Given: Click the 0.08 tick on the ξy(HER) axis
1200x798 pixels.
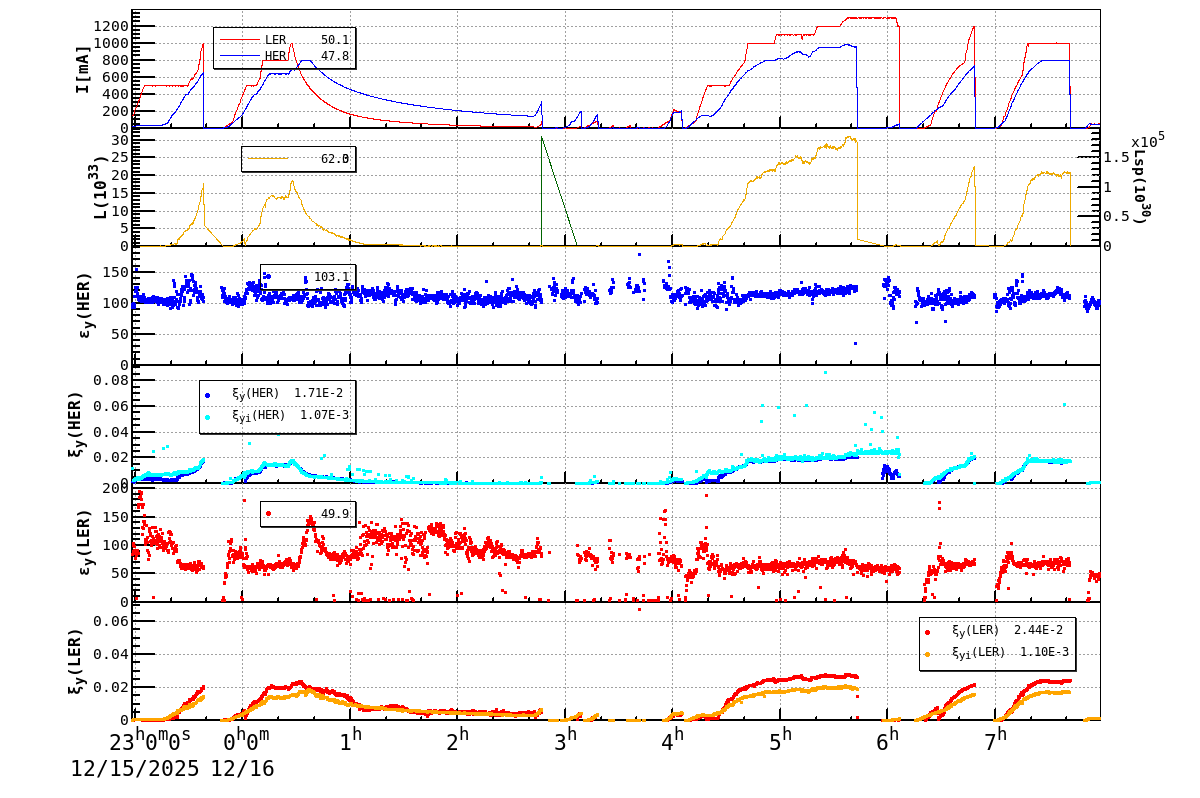Looking at the screenshot, I should [x=110, y=380].
